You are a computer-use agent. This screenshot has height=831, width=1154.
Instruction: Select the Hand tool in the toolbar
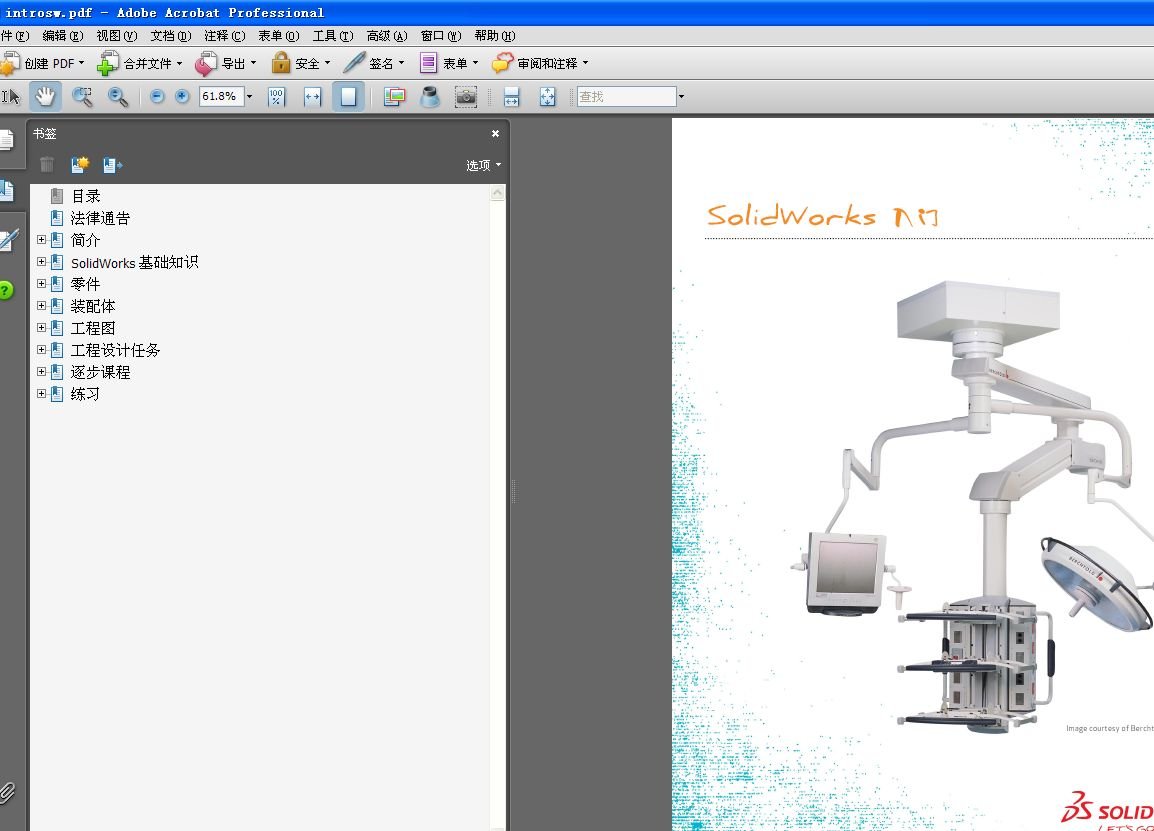click(45, 96)
